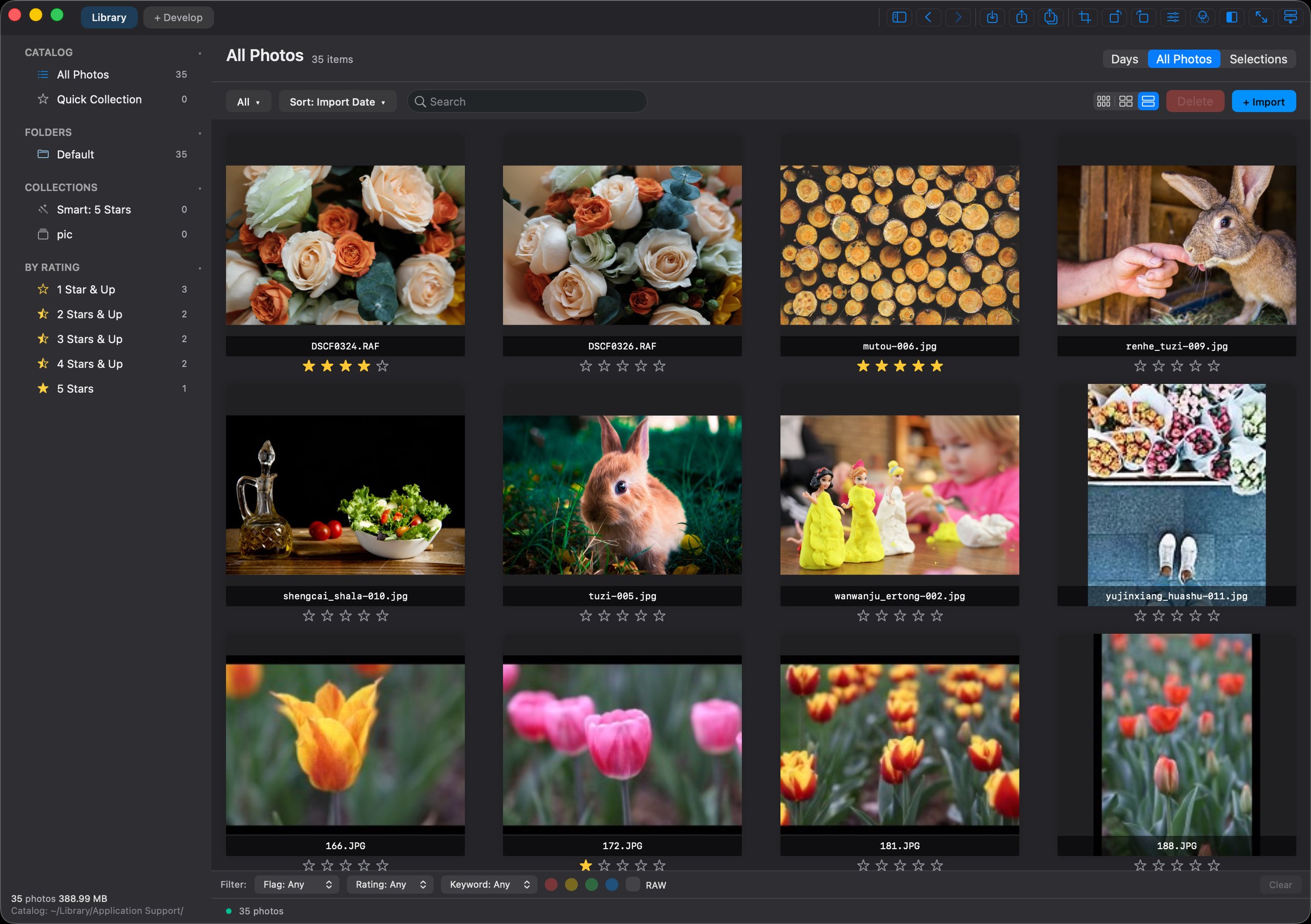Screen dimensions: 1311x924
Task: Switch to medium-thumbnail grid view
Action: [1126, 101]
